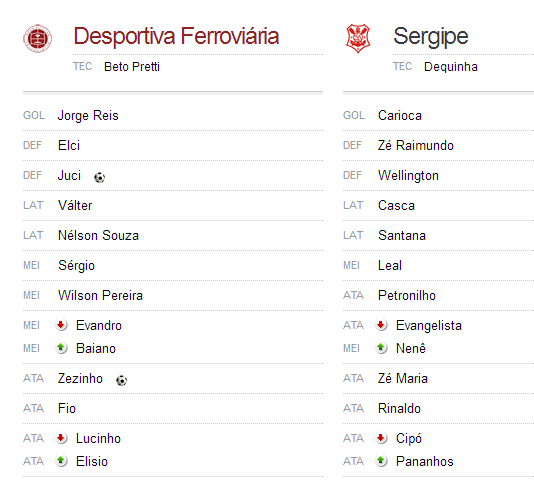Click the green arrow icon beside Elisio
Viewport: 534px width, 501px height.
tap(61, 461)
